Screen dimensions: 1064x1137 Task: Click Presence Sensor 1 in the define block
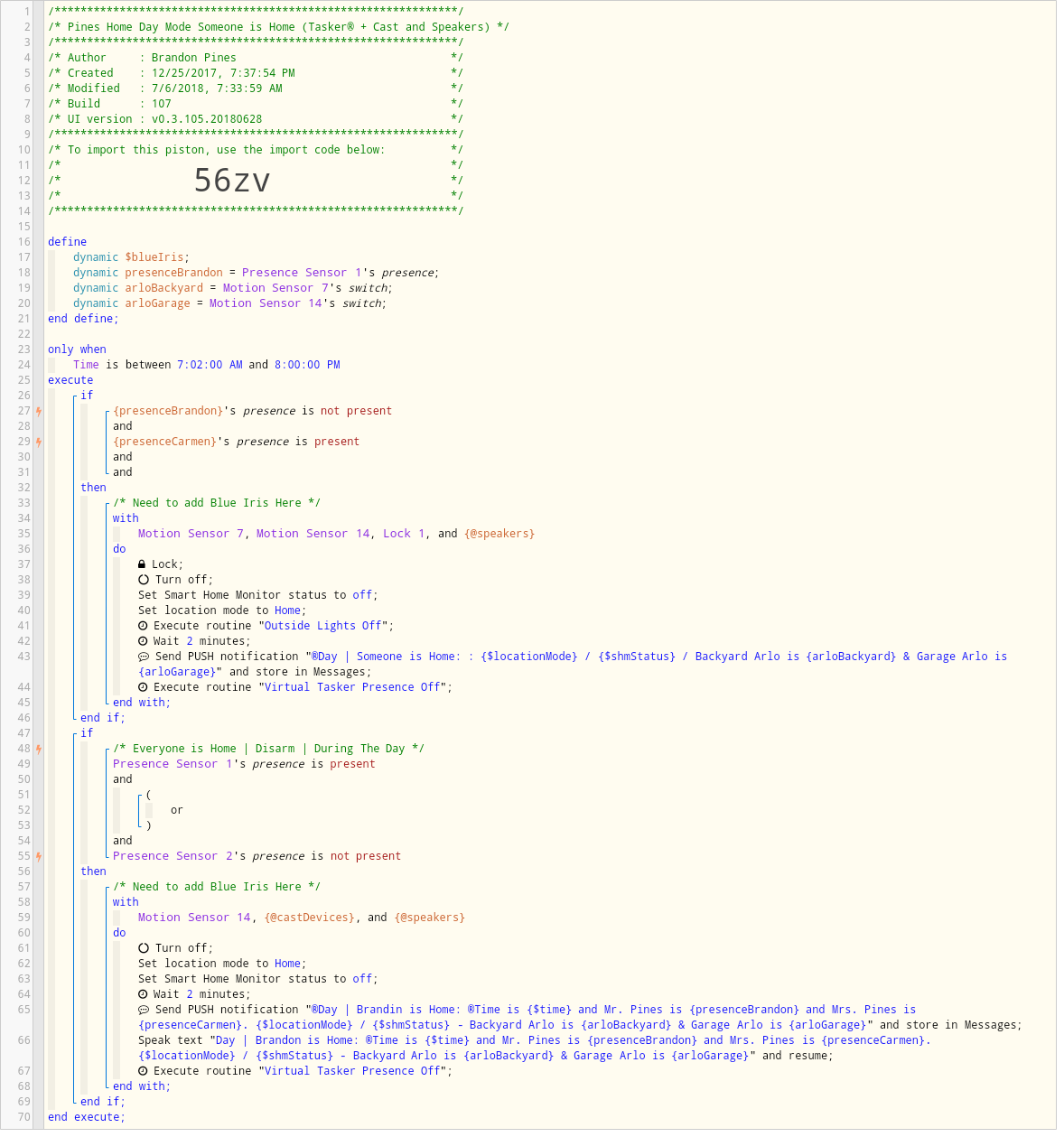(x=302, y=273)
